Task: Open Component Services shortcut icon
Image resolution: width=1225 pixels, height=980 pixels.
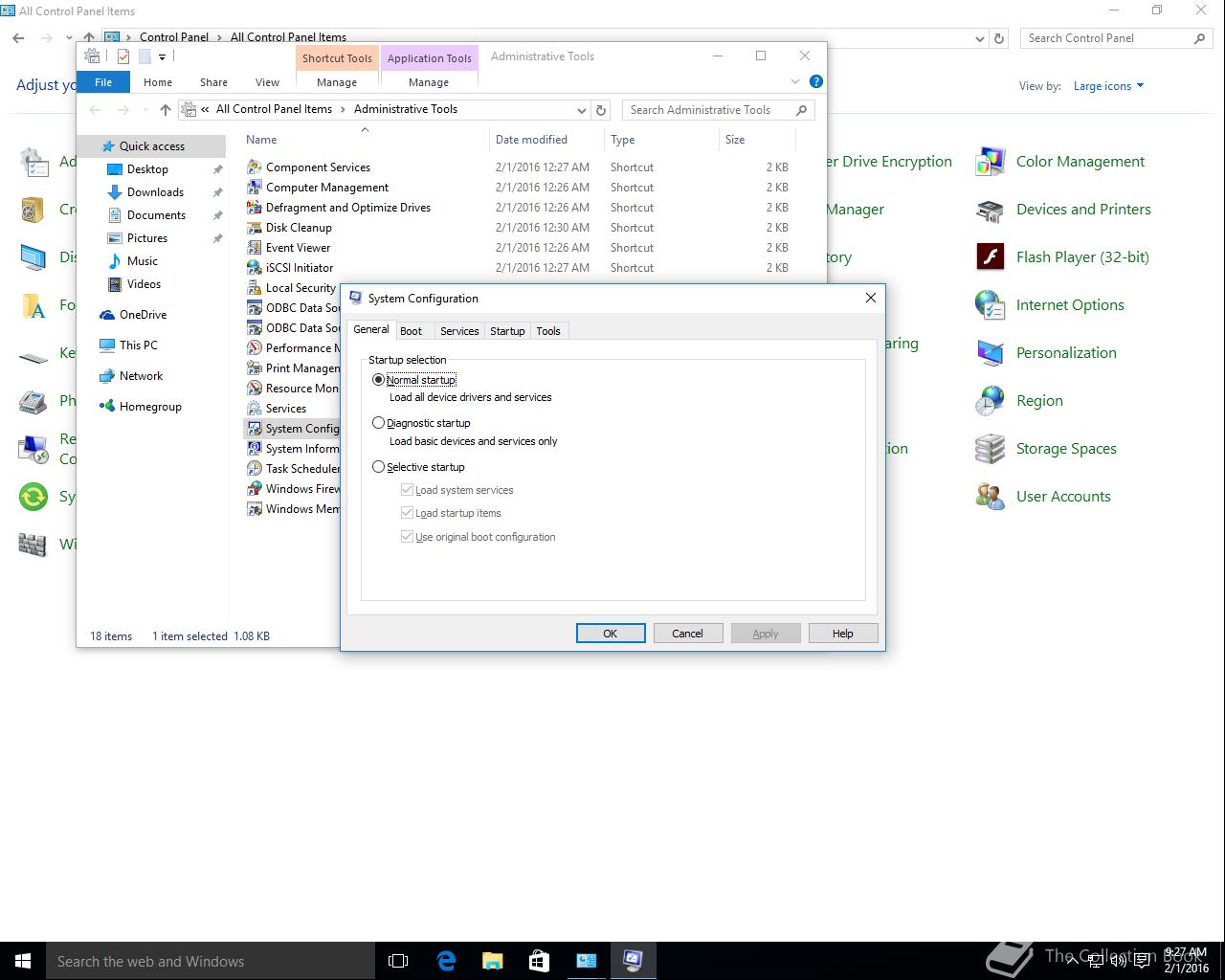Action: (x=255, y=167)
